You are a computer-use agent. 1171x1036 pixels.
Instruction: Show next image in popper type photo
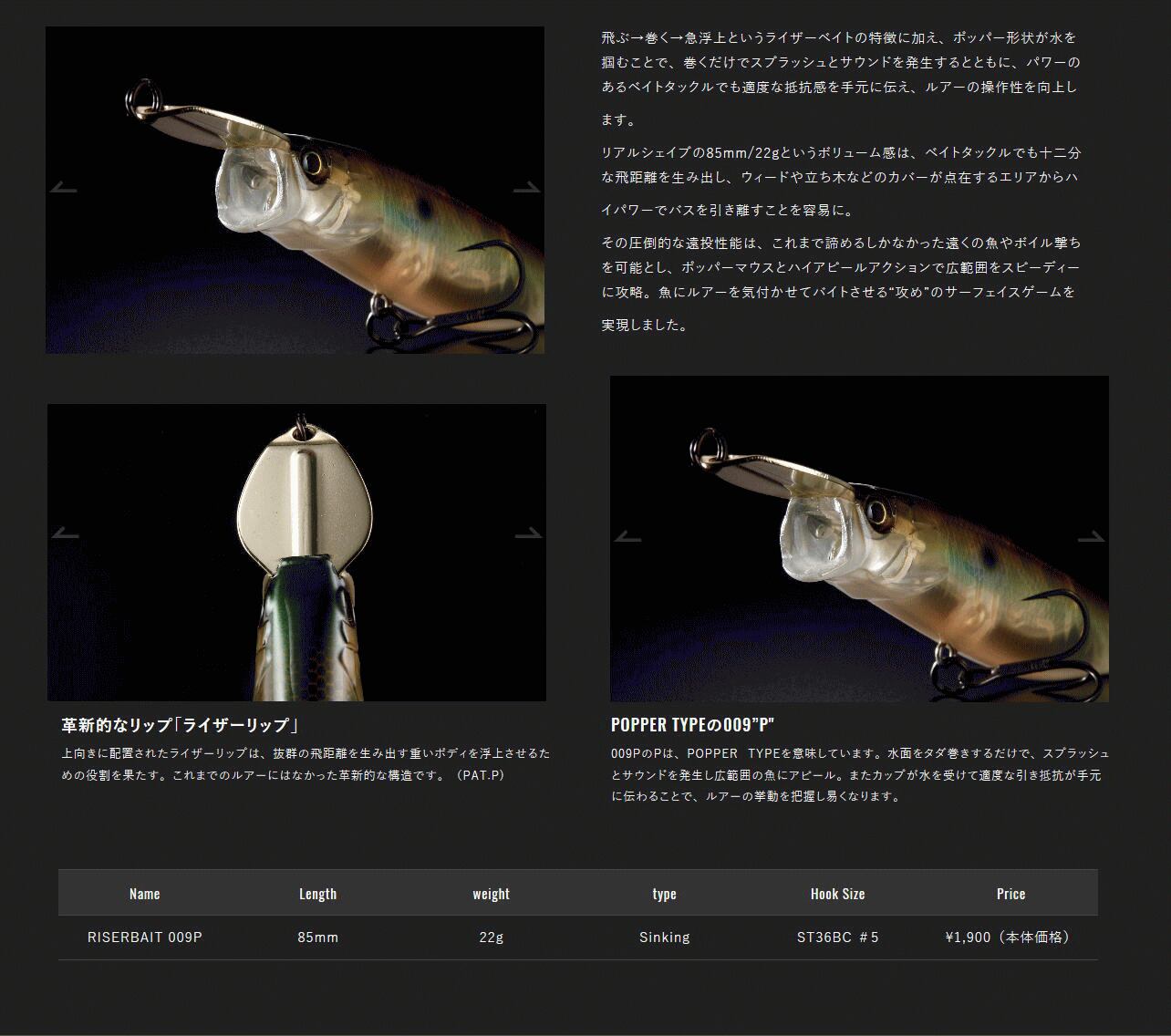pyautogui.click(x=1091, y=537)
